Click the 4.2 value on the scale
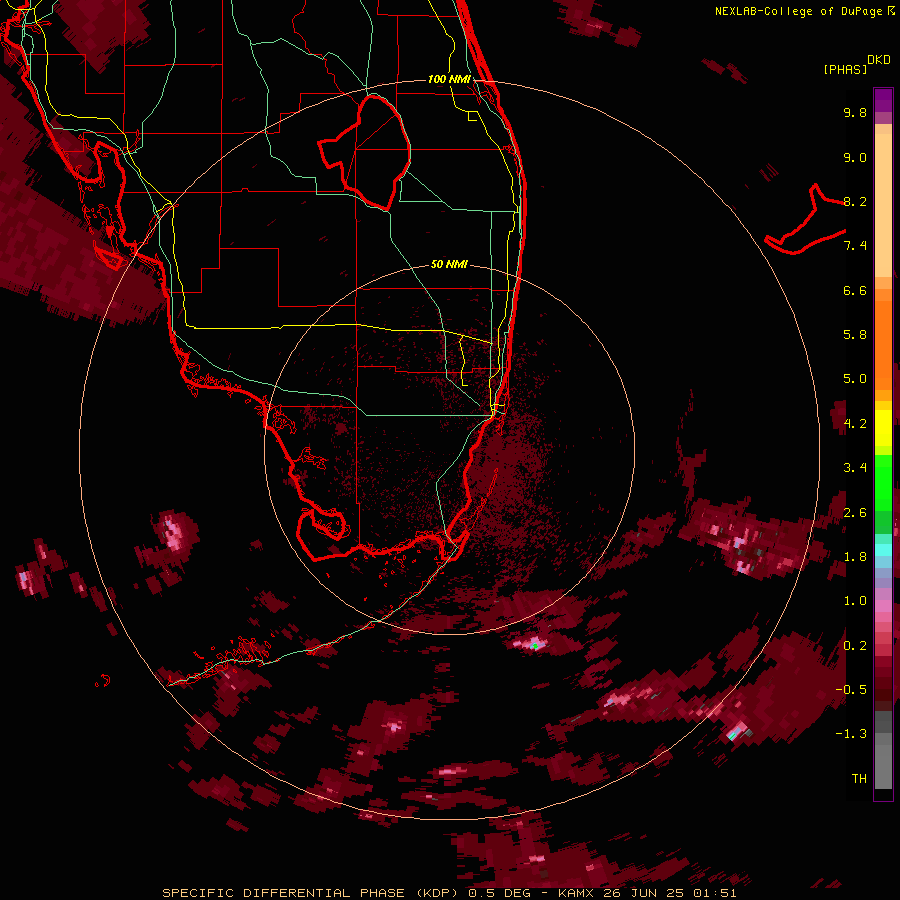This screenshot has width=900, height=900. [x=855, y=424]
